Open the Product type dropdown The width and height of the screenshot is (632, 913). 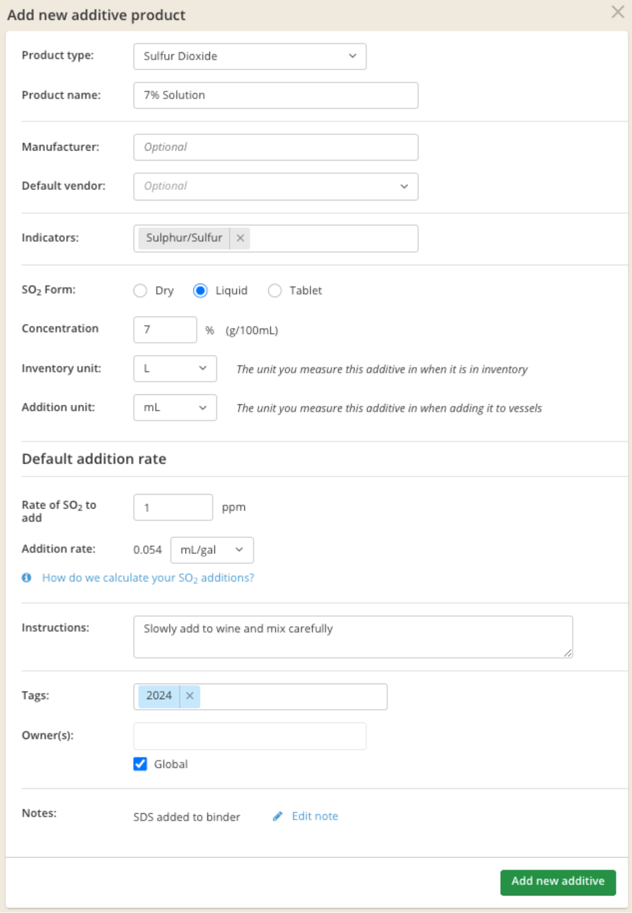pos(250,56)
